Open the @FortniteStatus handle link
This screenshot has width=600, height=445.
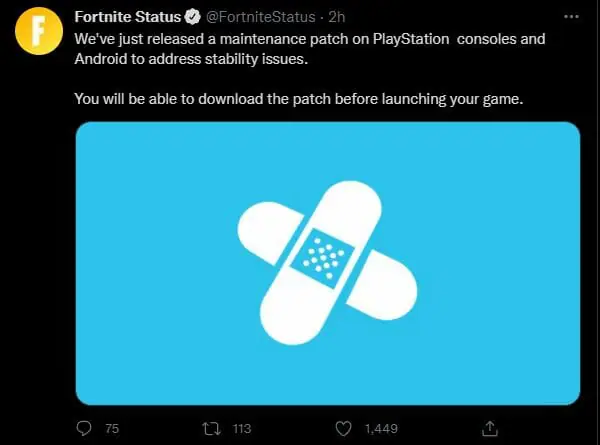tap(261, 17)
